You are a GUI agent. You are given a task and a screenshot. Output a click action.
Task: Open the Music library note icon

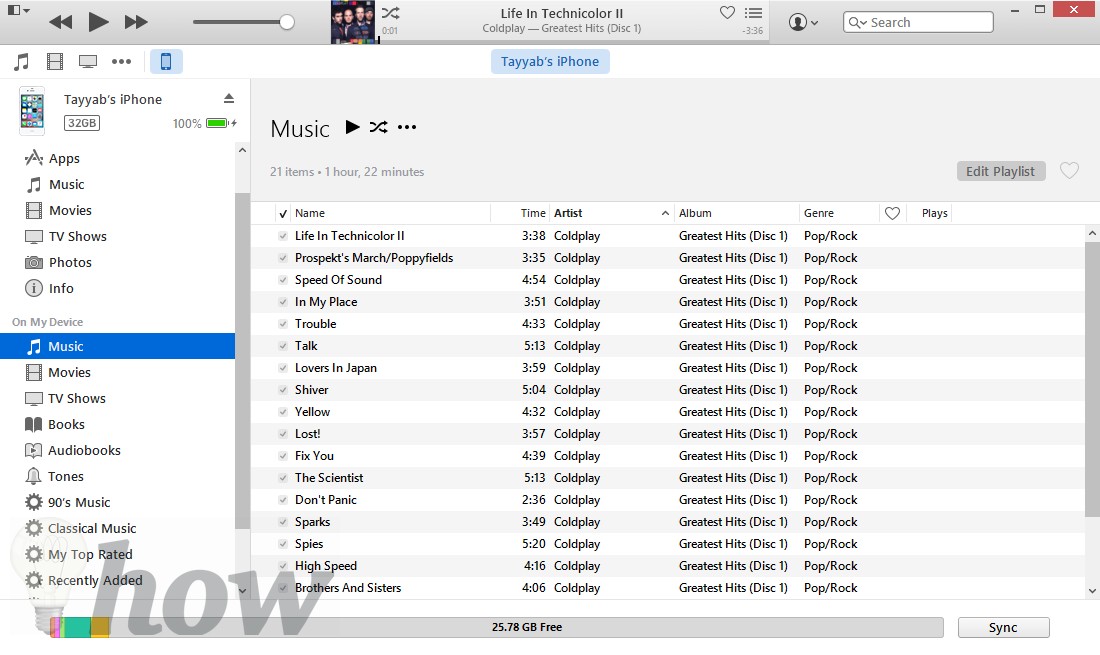pos(22,62)
